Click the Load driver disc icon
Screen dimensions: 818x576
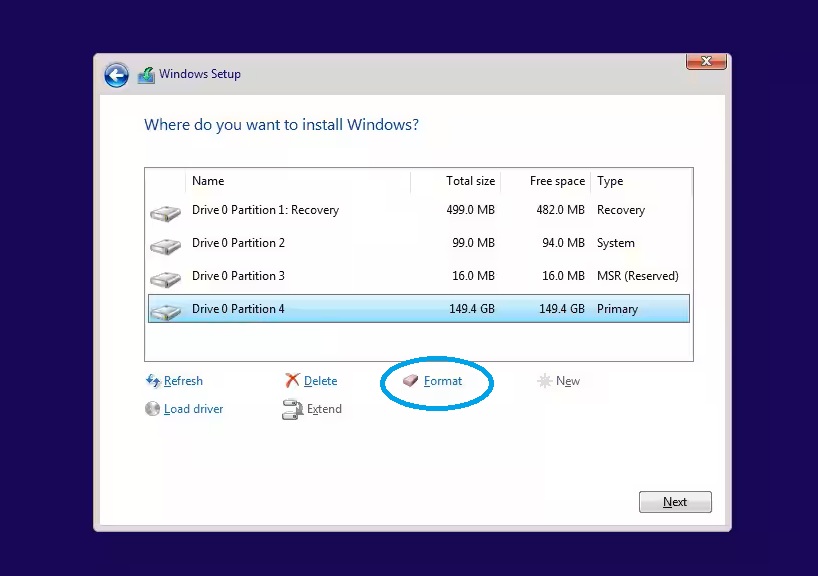153,409
